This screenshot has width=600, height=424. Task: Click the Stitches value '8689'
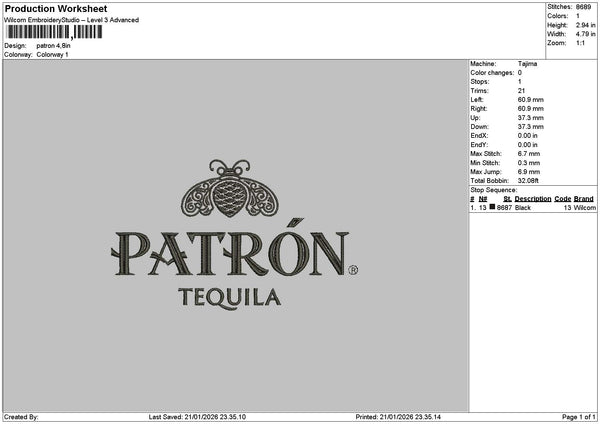[x=584, y=7]
